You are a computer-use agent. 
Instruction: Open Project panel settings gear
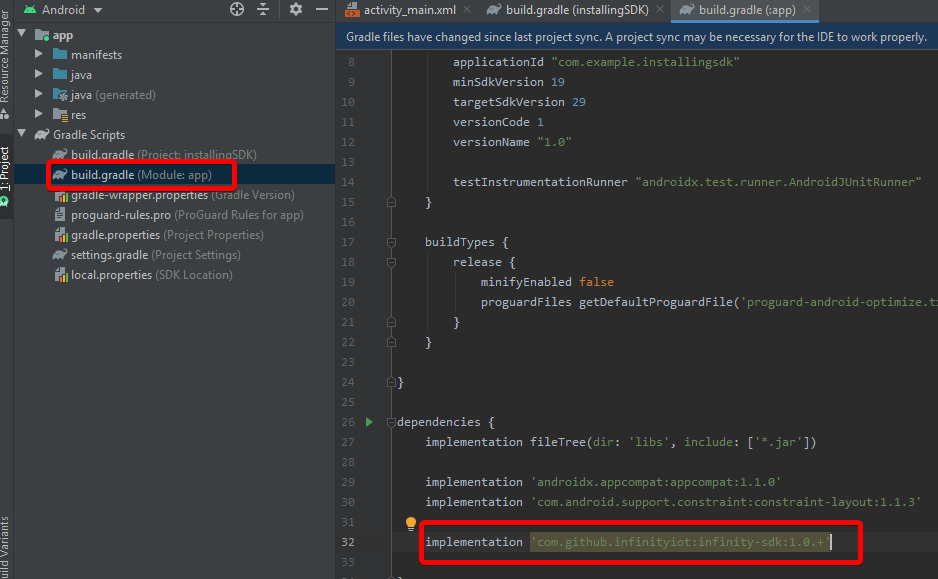[295, 9]
